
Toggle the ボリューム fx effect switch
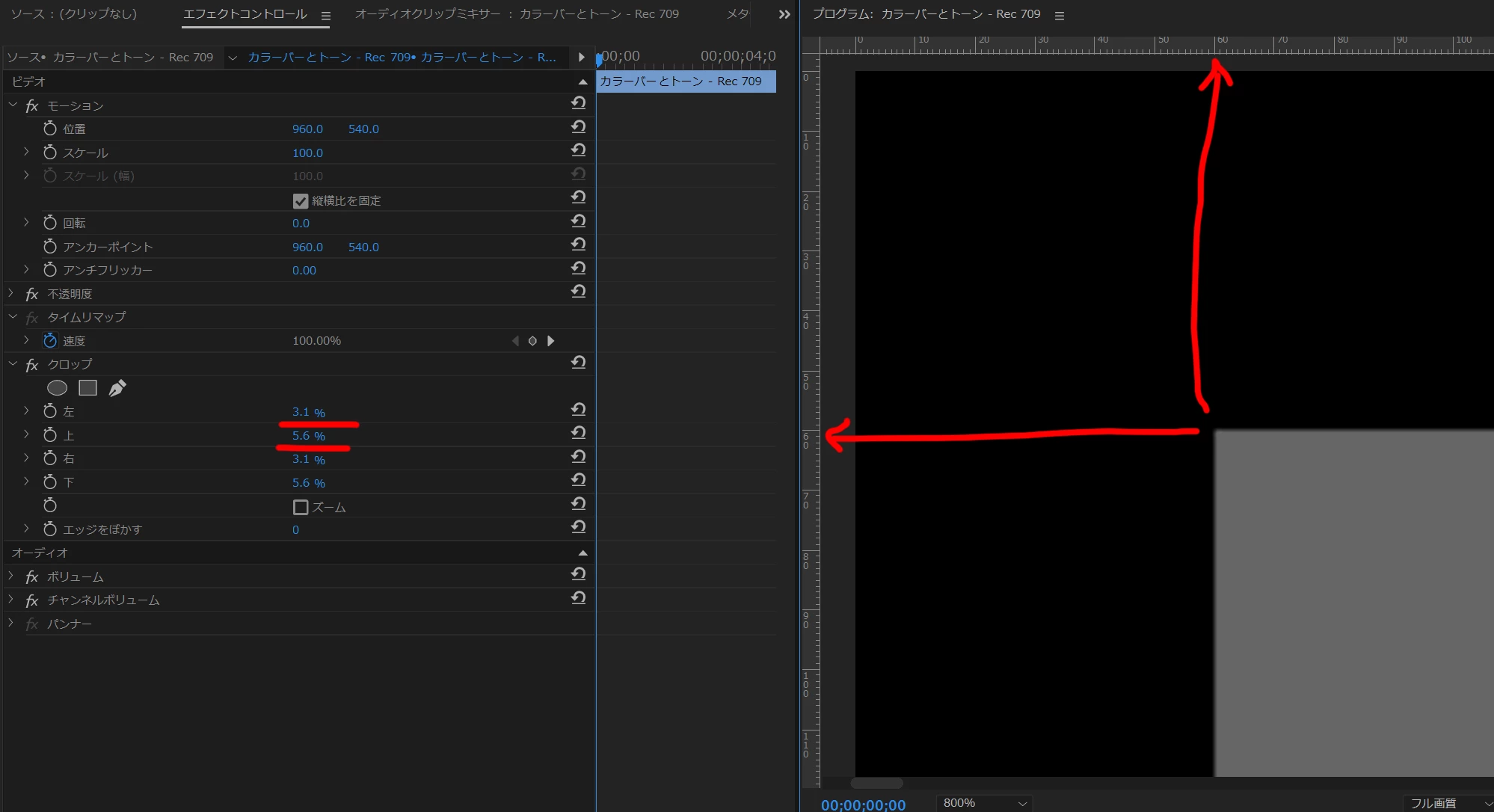[x=32, y=577]
